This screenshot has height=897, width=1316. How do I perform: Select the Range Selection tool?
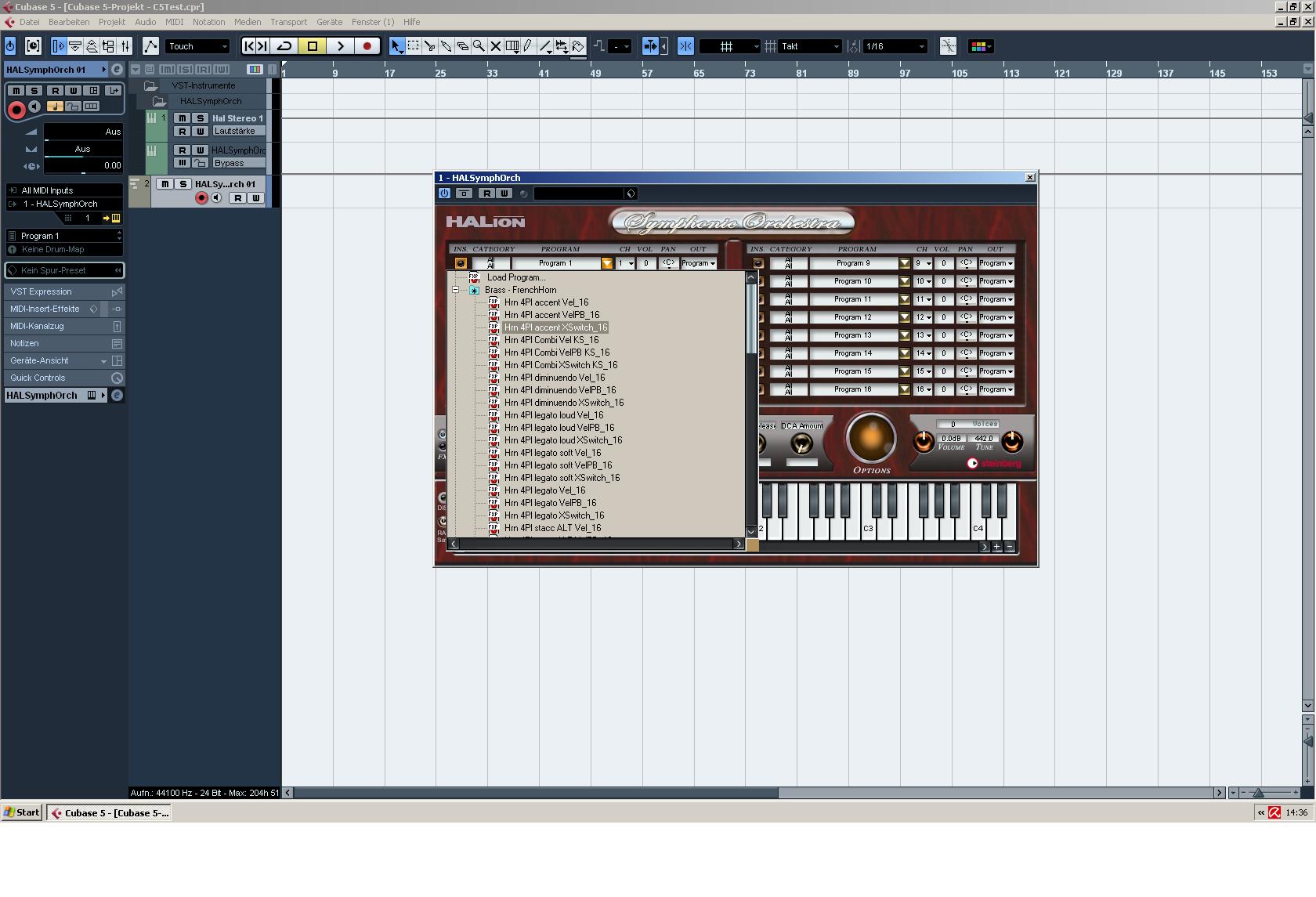[x=414, y=46]
